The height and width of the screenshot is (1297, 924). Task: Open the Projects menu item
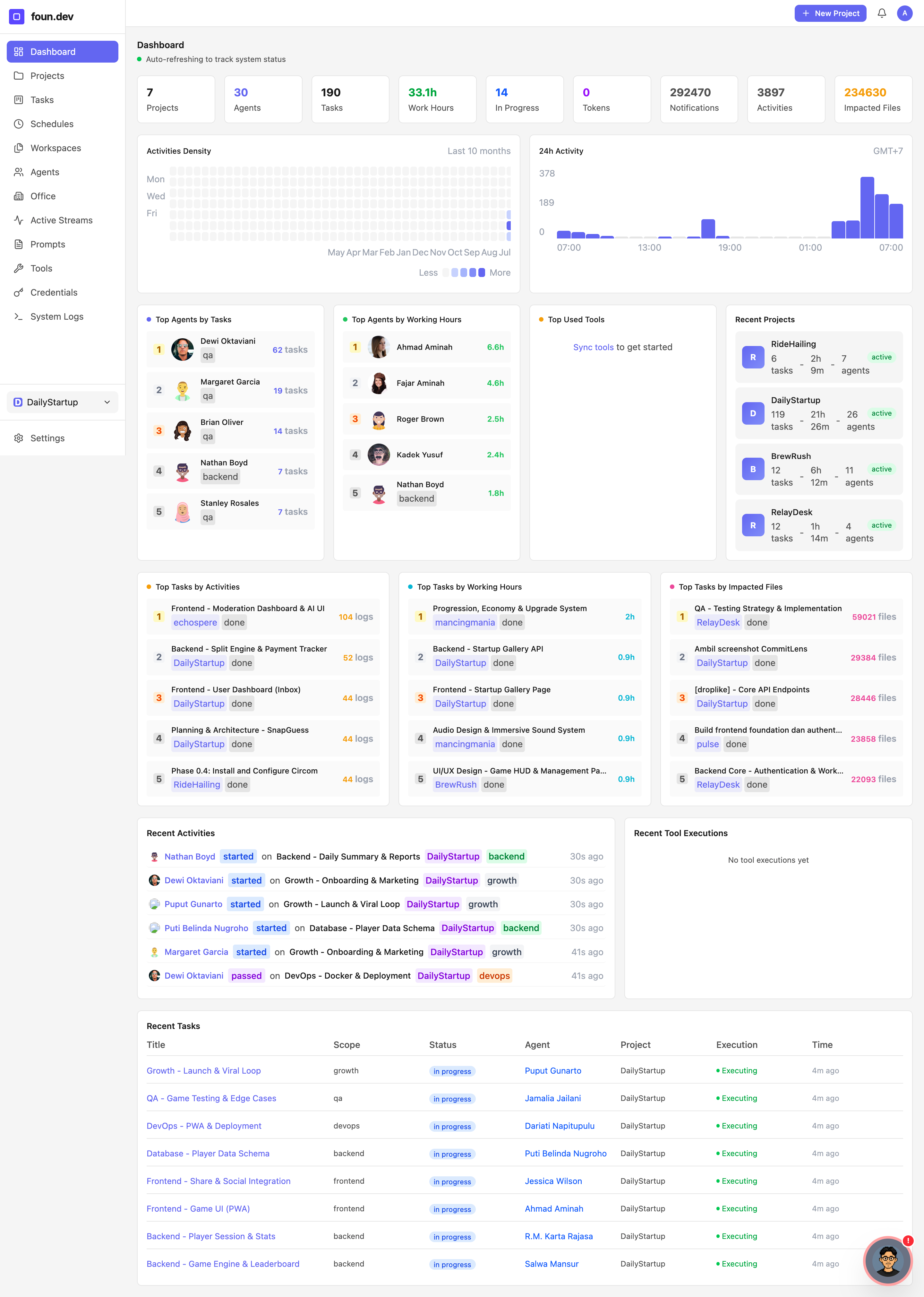coord(63,76)
